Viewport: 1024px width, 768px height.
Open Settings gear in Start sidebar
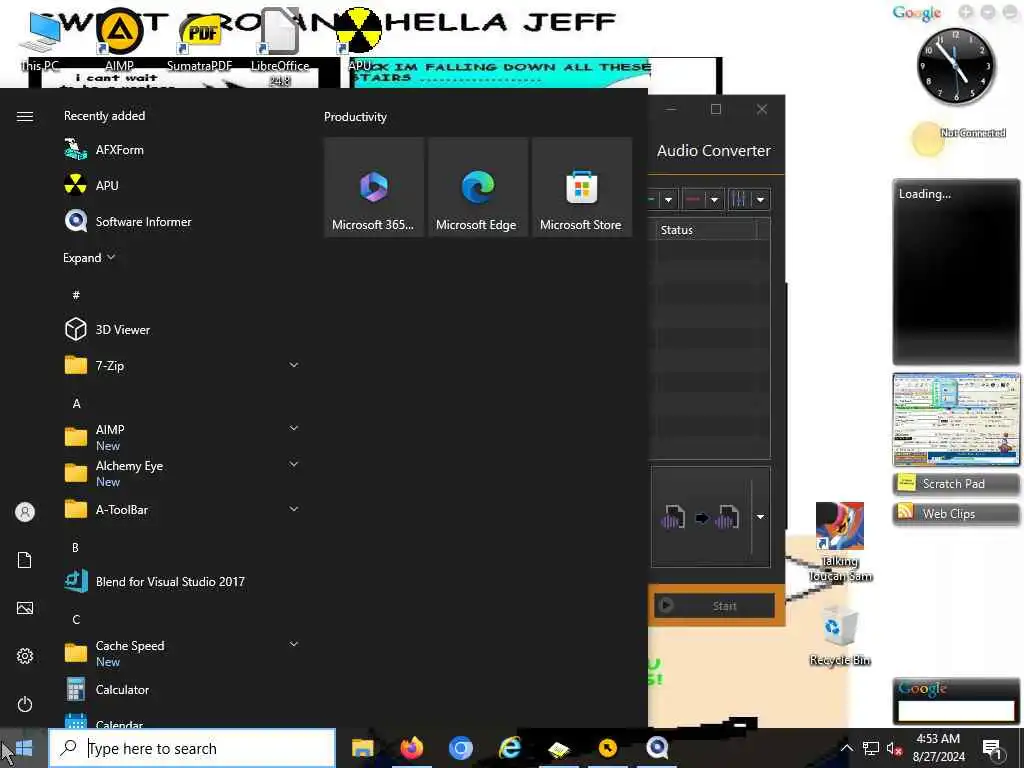tap(25, 656)
